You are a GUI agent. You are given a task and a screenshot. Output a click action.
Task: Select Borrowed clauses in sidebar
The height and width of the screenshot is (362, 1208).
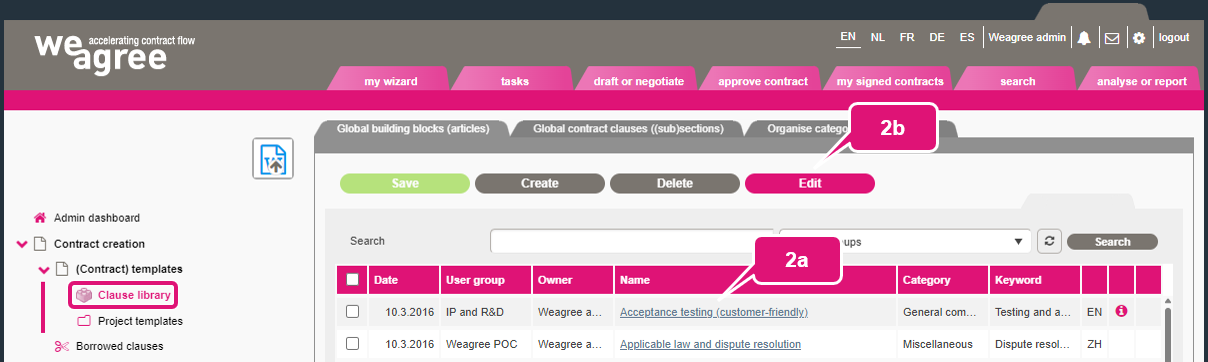pyautogui.click(x=120, y=346)
